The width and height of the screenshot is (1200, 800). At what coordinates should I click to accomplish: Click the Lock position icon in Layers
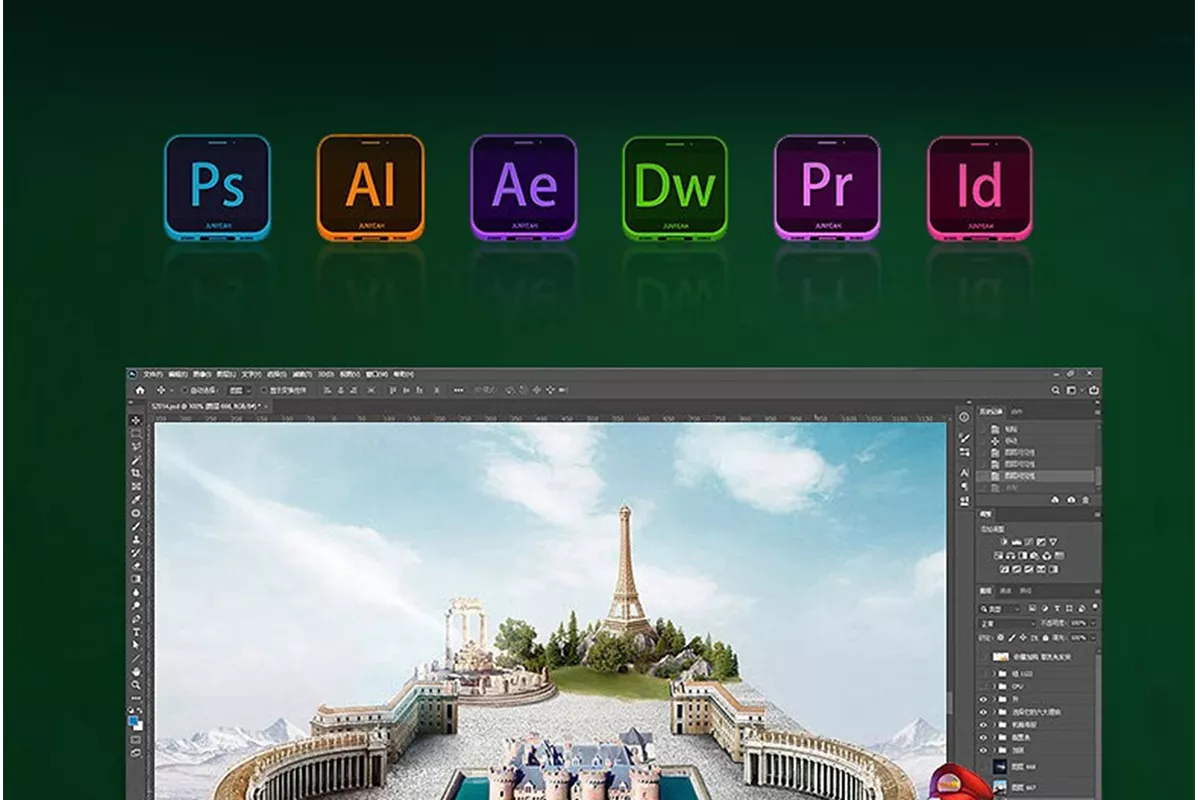pyautogui.click(x=1021, y=637)
